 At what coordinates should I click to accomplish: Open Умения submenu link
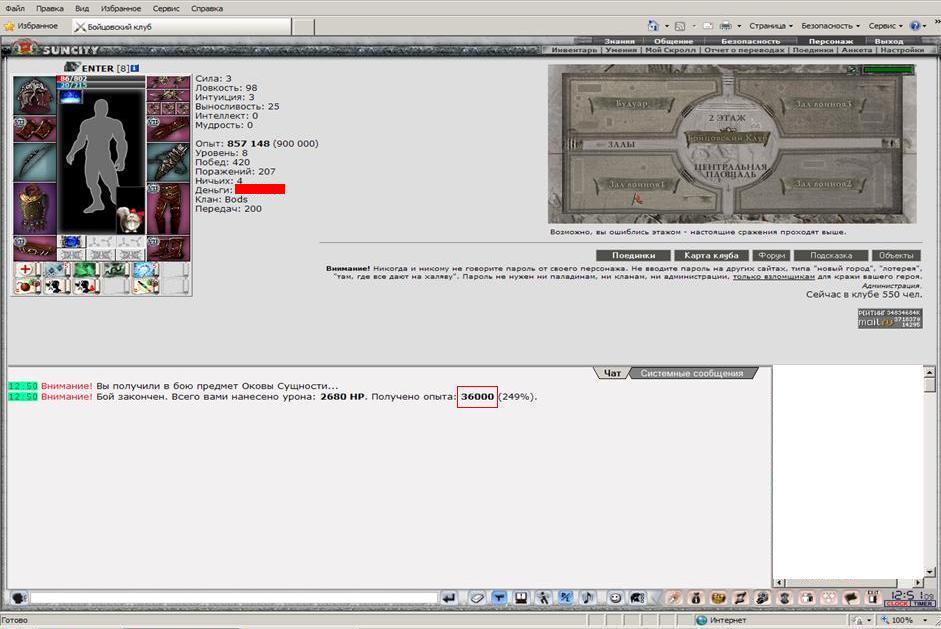click(621, 50)
